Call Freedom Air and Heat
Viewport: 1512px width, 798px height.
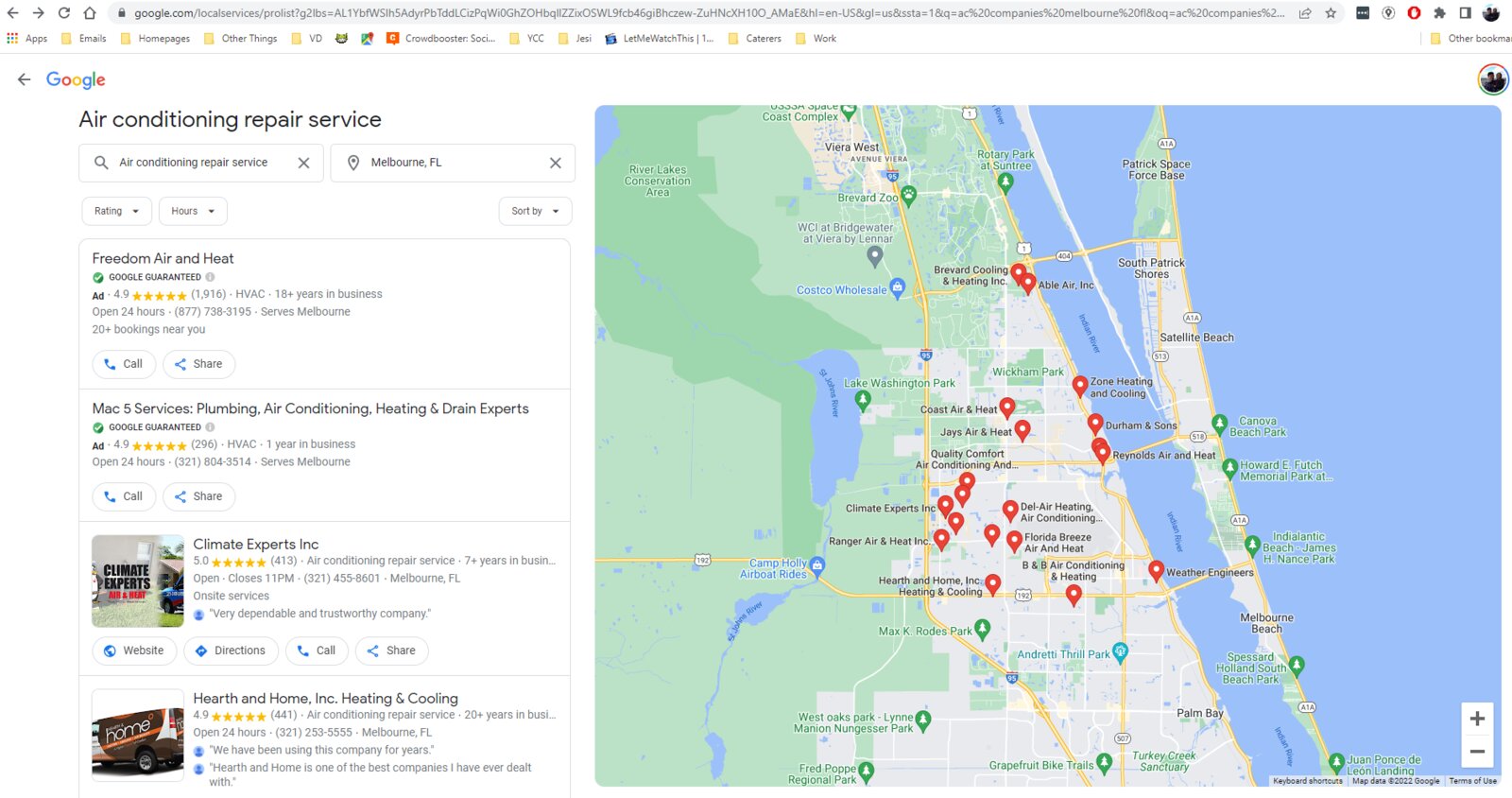pyautogui.click(x=124, y=364)
